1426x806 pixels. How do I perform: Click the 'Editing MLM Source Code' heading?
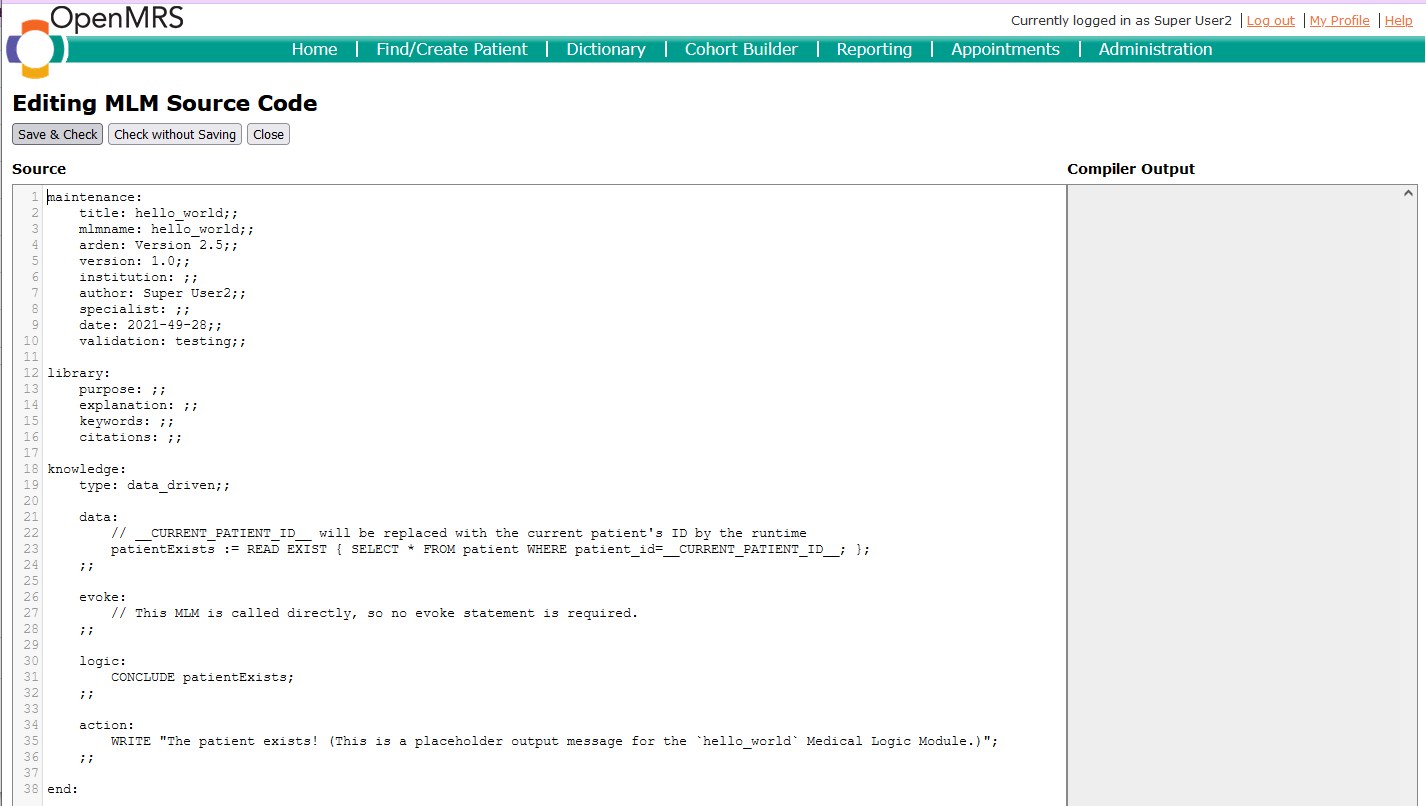click(165, 103)
